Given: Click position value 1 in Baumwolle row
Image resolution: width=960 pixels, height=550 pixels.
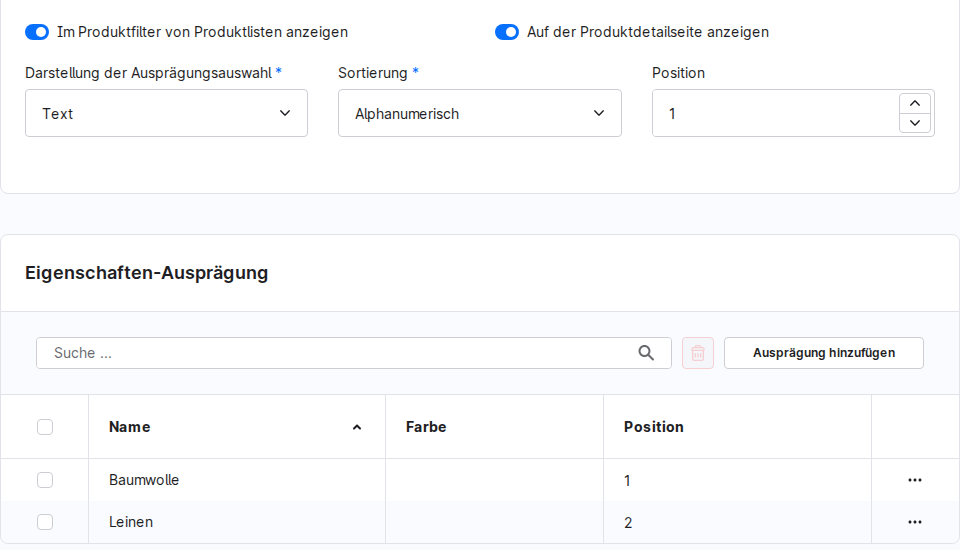Looking at the screenshot, I should click(x=627, y=481).
